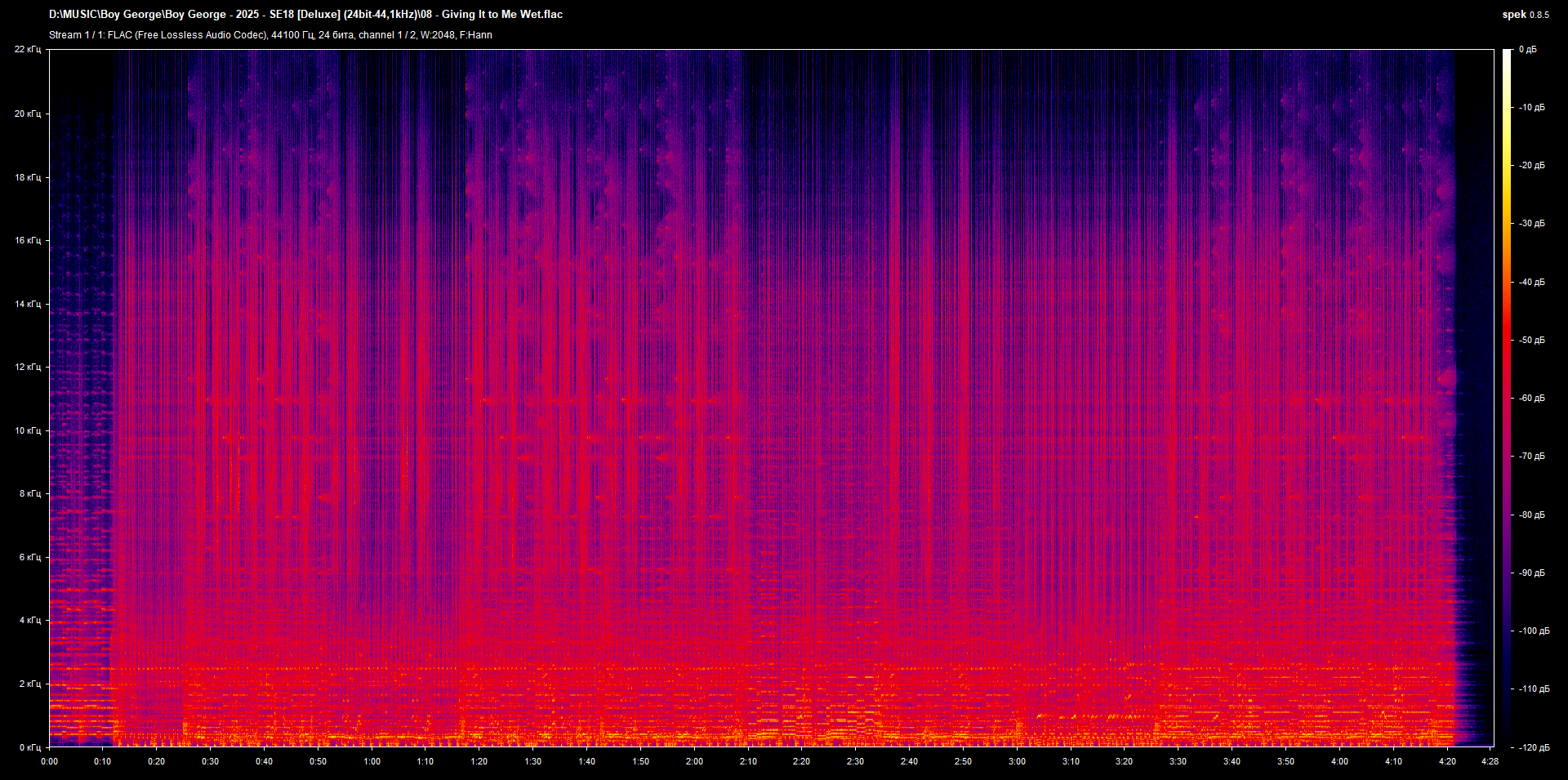Click the '2:00' time axis label
The height and width of the screenshot is (780, 1568).
[x=694, y=761]
